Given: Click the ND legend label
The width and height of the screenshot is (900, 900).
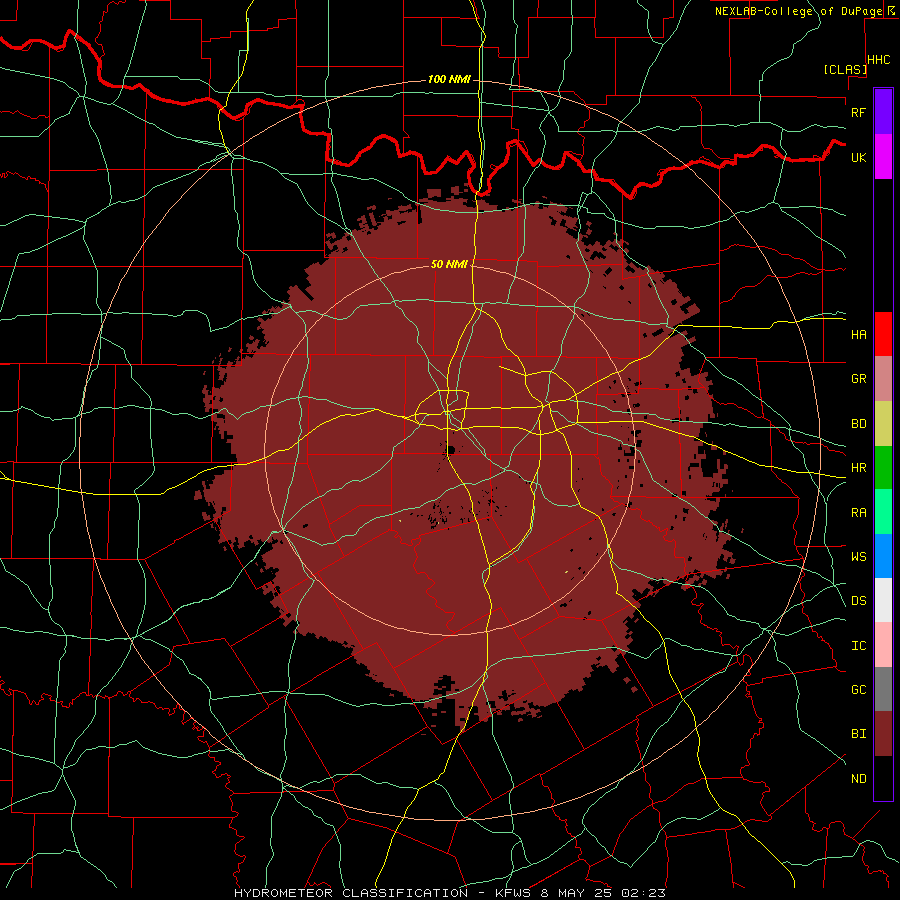Looking at the screenshot, I should (858, 779).
